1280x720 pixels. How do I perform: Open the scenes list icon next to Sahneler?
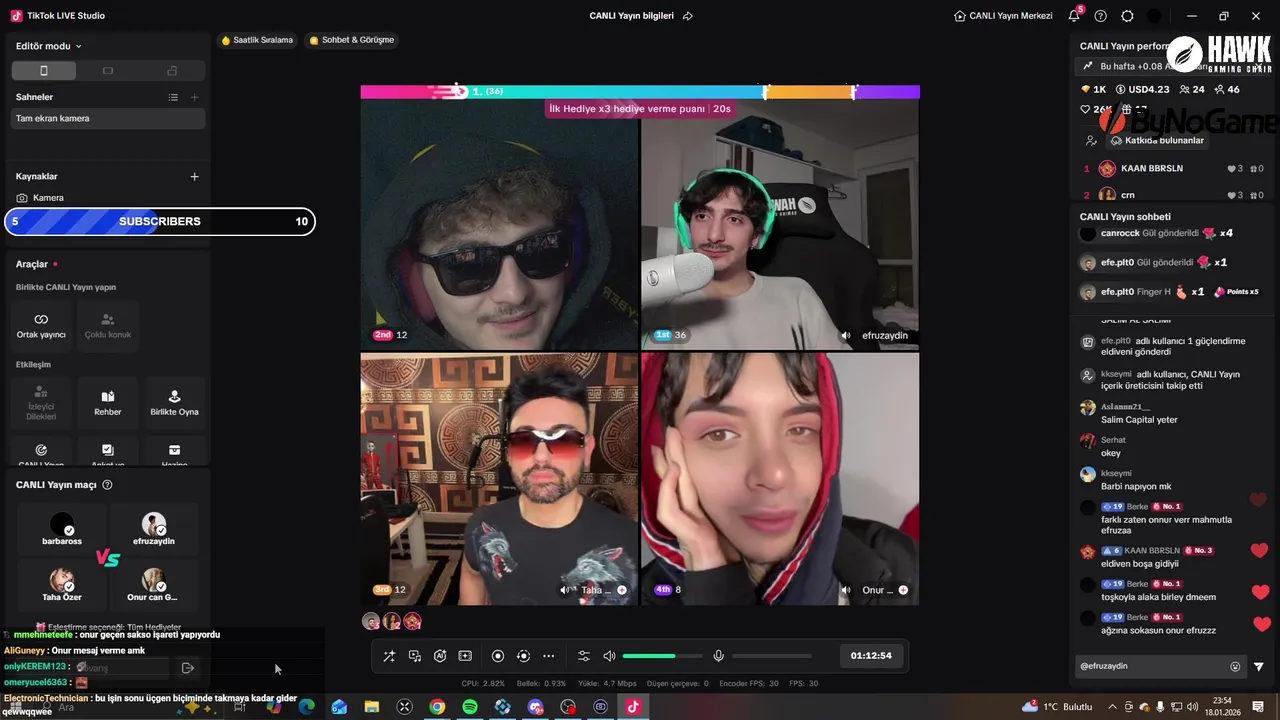click(x=173, y=97)
